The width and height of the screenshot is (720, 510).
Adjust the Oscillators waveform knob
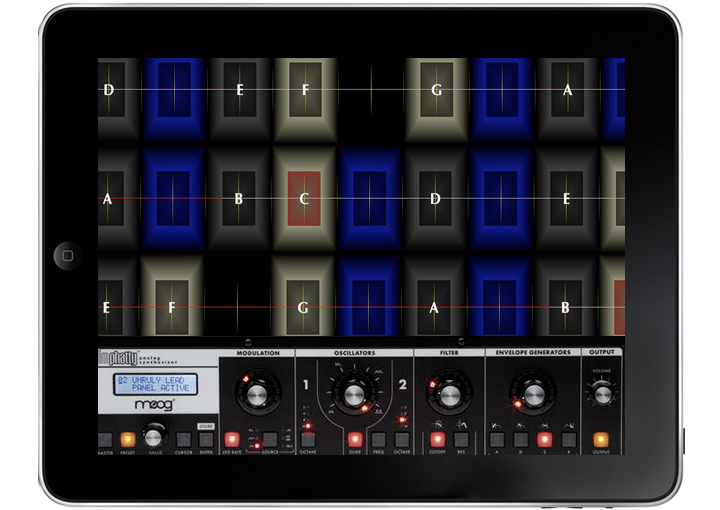tap(354, 394)
